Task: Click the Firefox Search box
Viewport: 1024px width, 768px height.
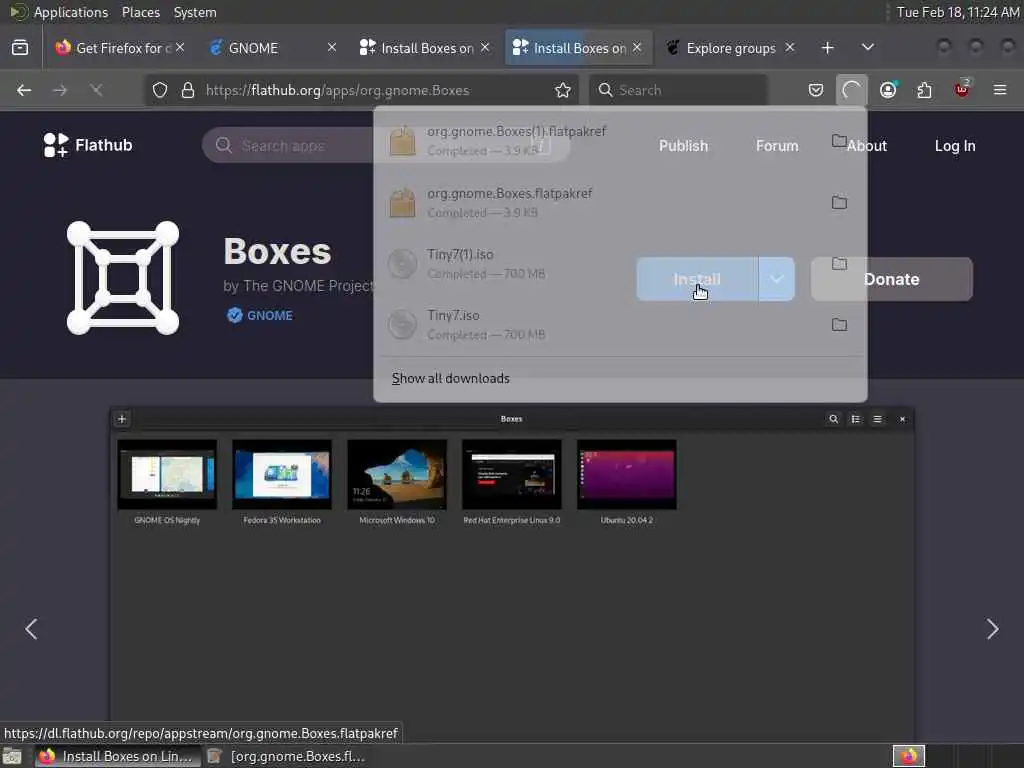Action: 678,90
